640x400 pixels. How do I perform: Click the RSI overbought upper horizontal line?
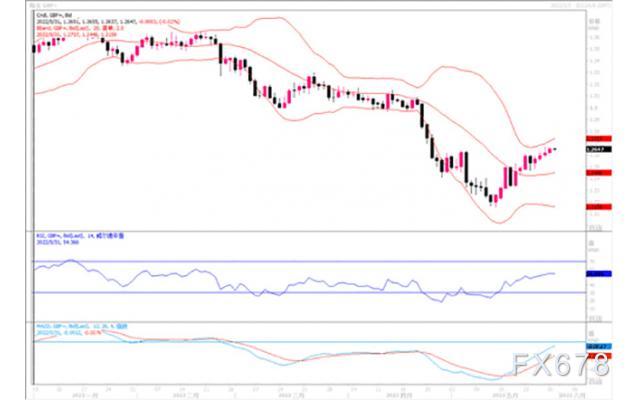click(309, 261)
